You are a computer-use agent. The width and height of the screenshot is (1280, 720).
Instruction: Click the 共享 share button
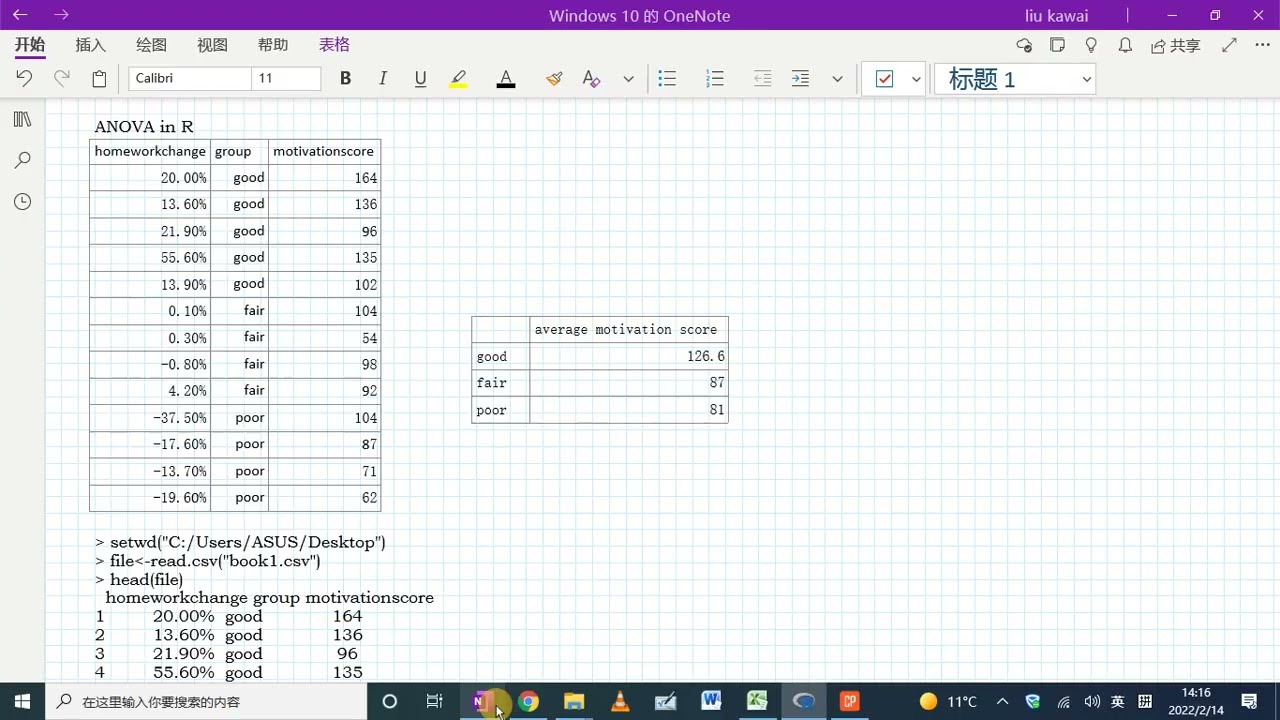click(x=1175, y=45)
